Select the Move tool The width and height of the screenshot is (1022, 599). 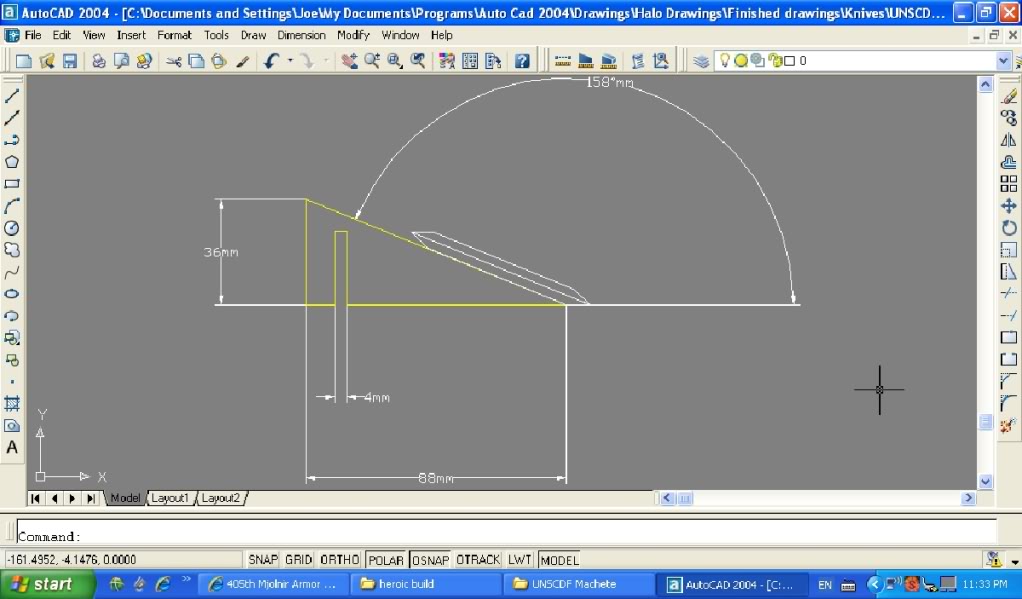pos(1009,206)
